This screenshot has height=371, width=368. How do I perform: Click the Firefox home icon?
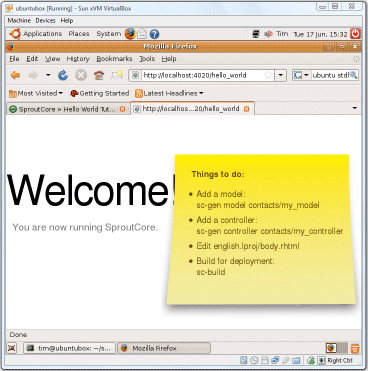[x=99, y=75]
